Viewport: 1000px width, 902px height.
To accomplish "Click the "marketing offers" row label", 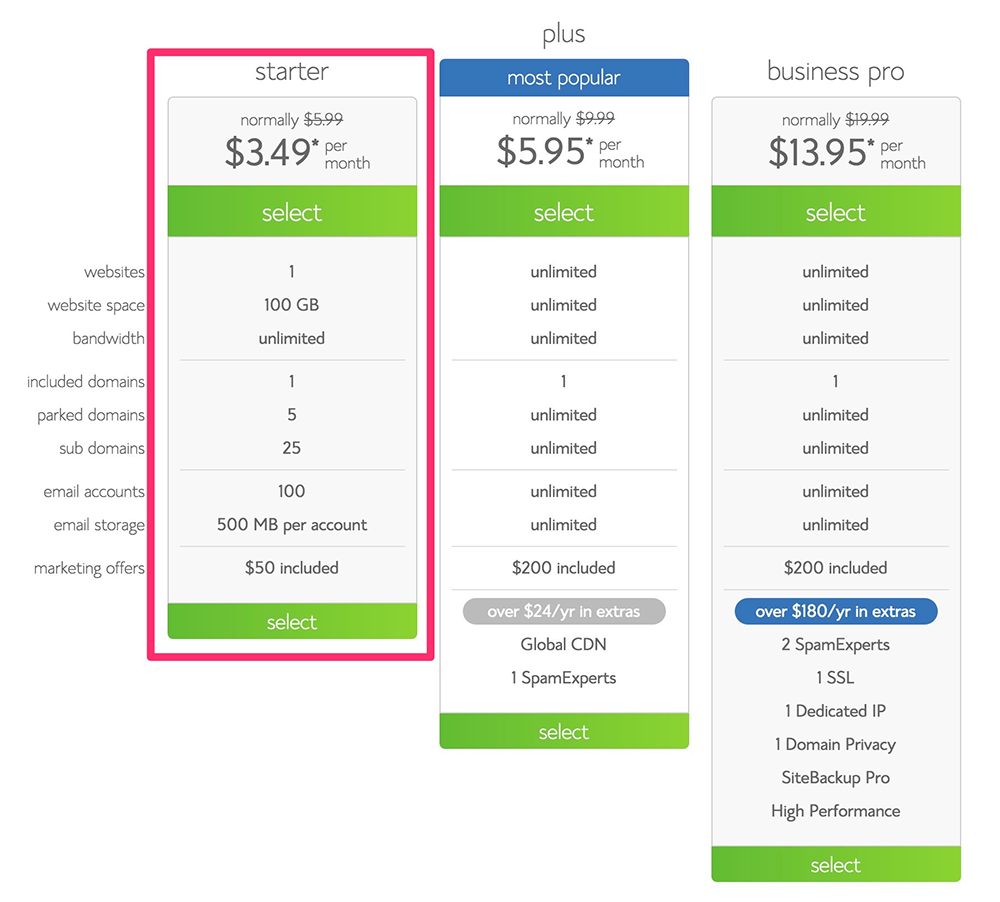I will coord(89,568).
